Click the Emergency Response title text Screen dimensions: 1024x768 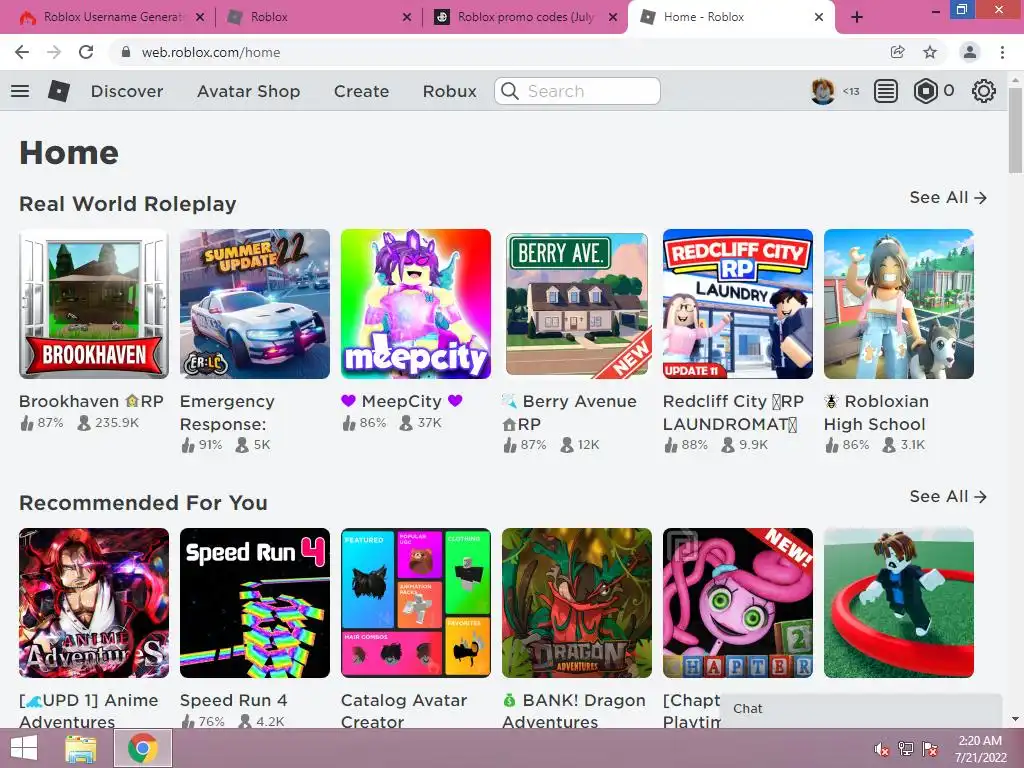pos(227,412)
